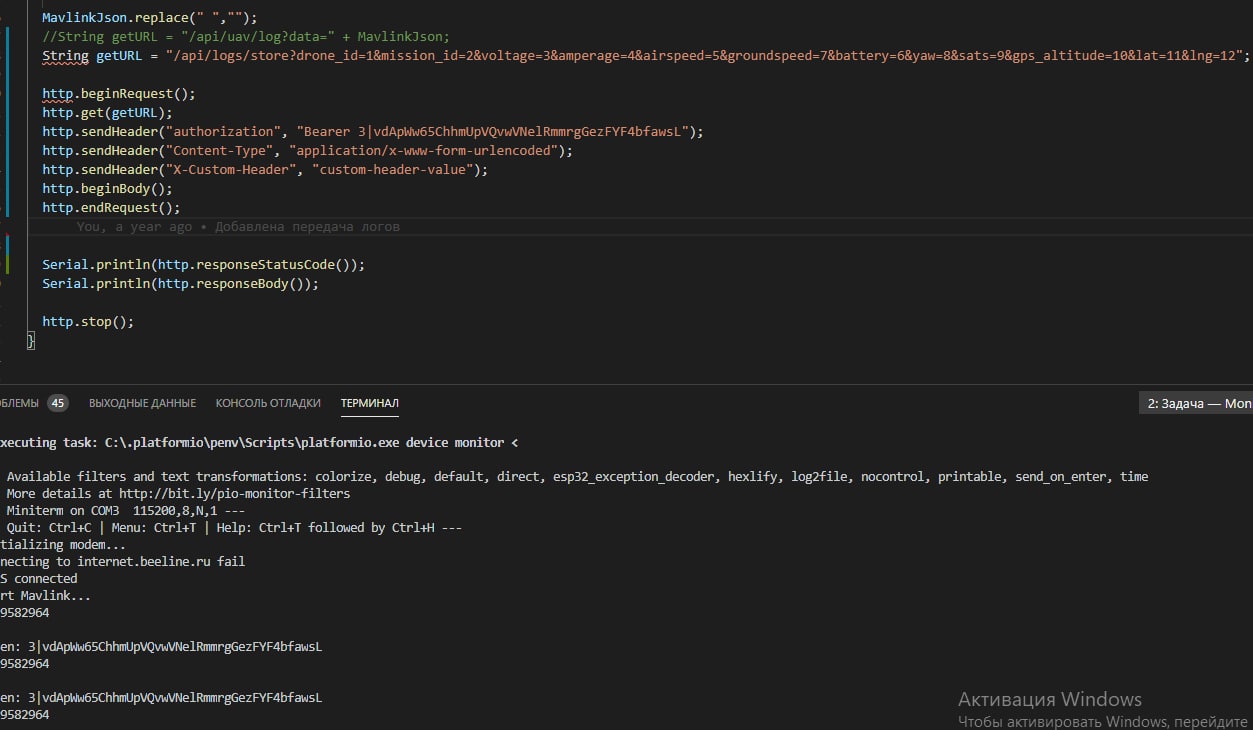Click the X-Custom-Header sendHeader line
The height and width of the screenshot is (730, 1253).
264,169
